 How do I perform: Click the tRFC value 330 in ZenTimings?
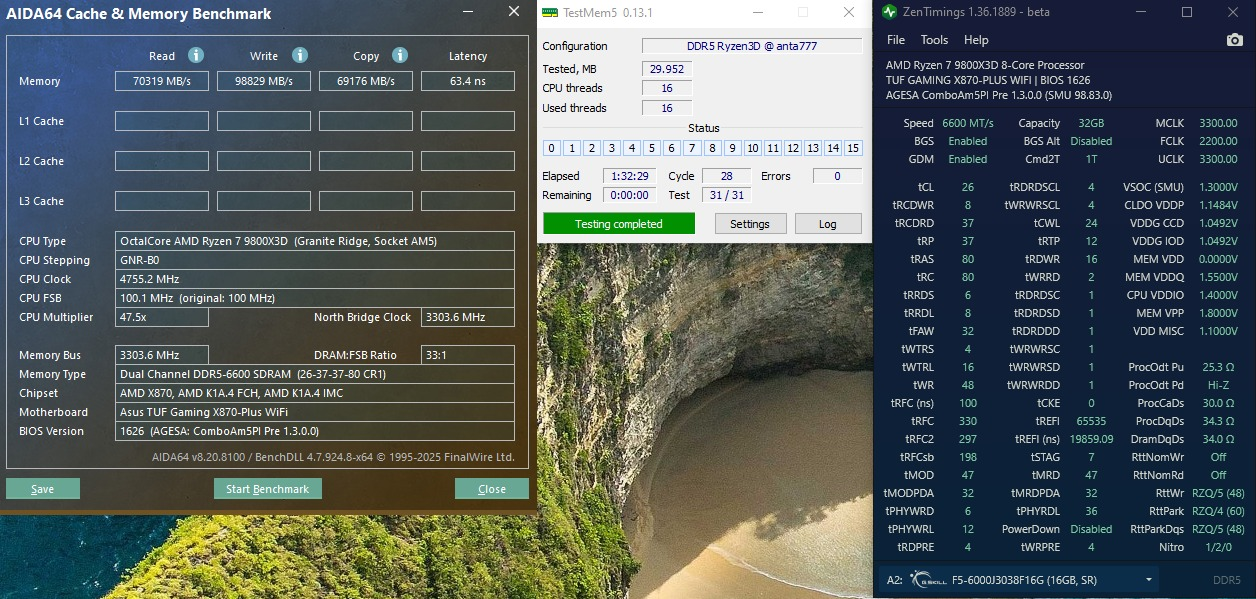(968, 421)
